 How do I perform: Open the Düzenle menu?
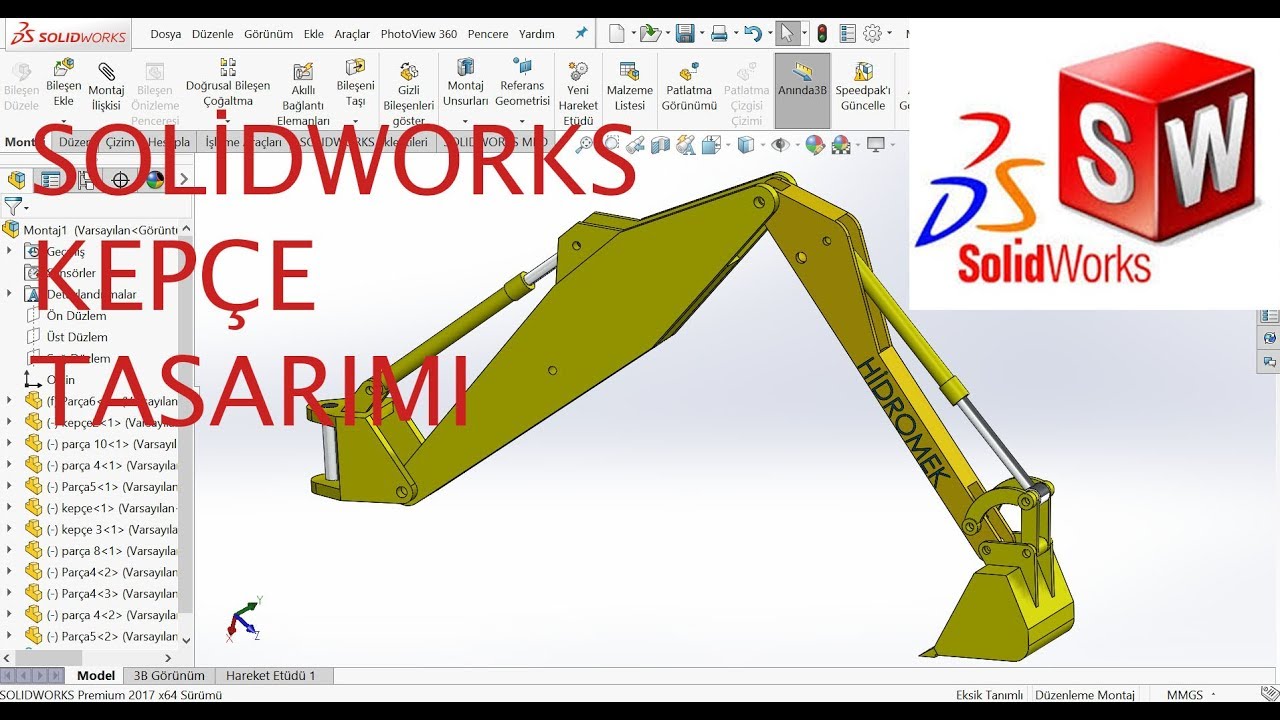213,34
